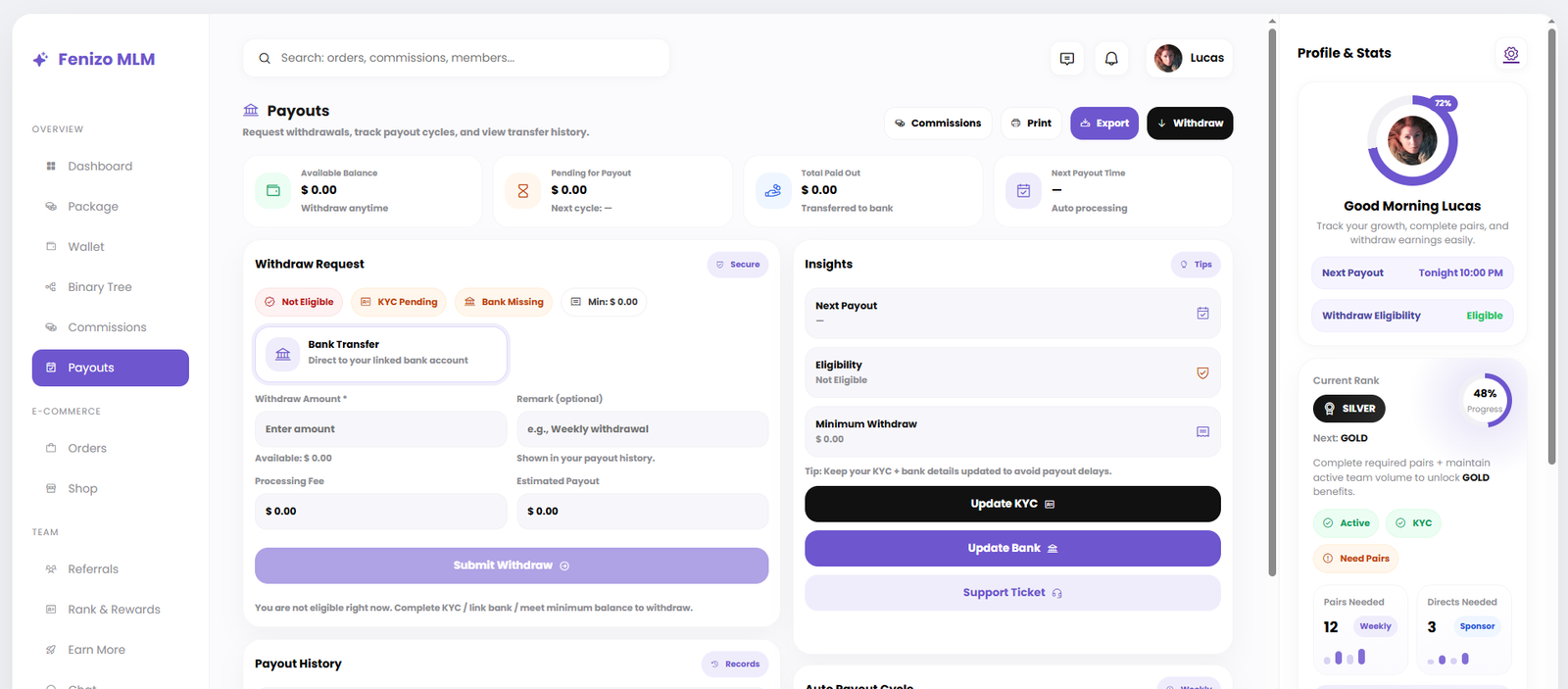Click the Payouts heading bank icon

251,110
